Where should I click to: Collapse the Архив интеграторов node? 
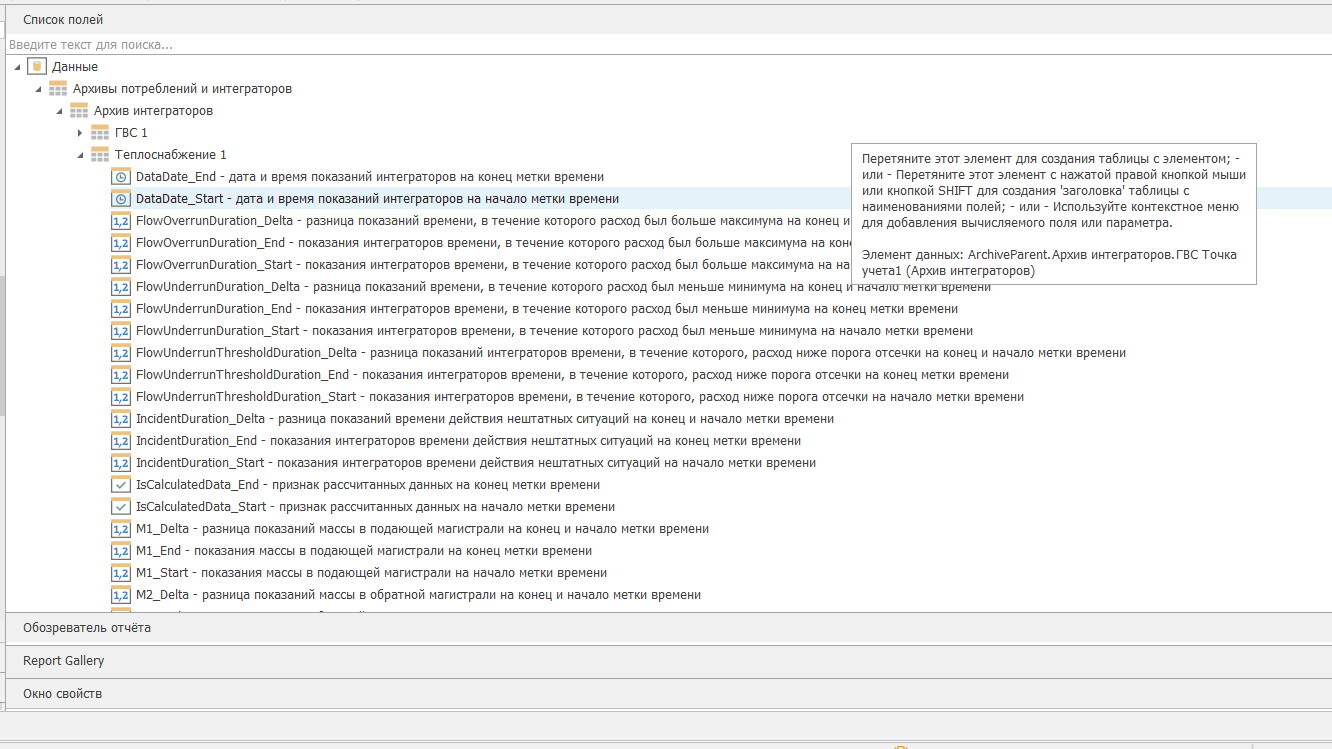tap(59, 111)
